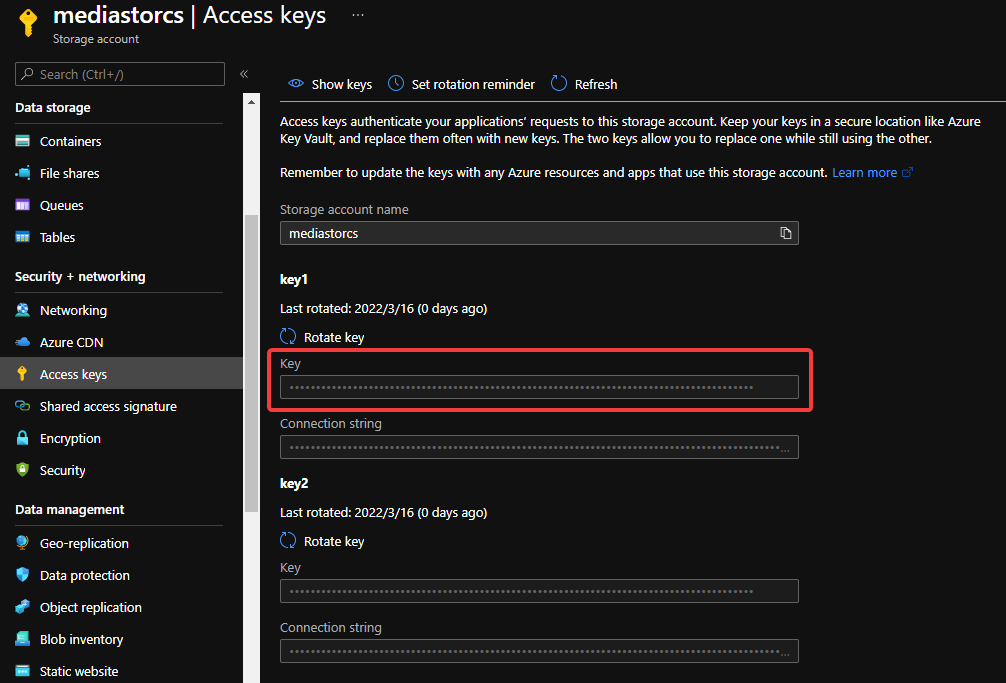Copy the storage account name
Viewport: 1006px width, 683px height.
[786, 233]
